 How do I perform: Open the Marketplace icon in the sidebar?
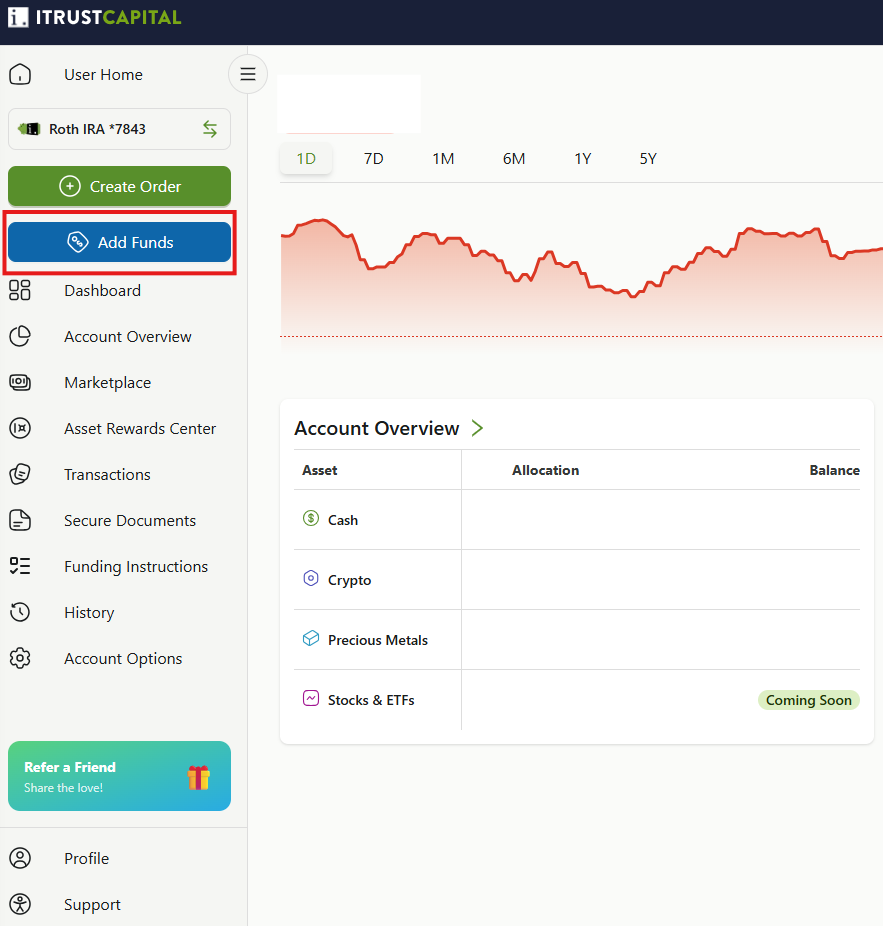[x=20, y=382]
